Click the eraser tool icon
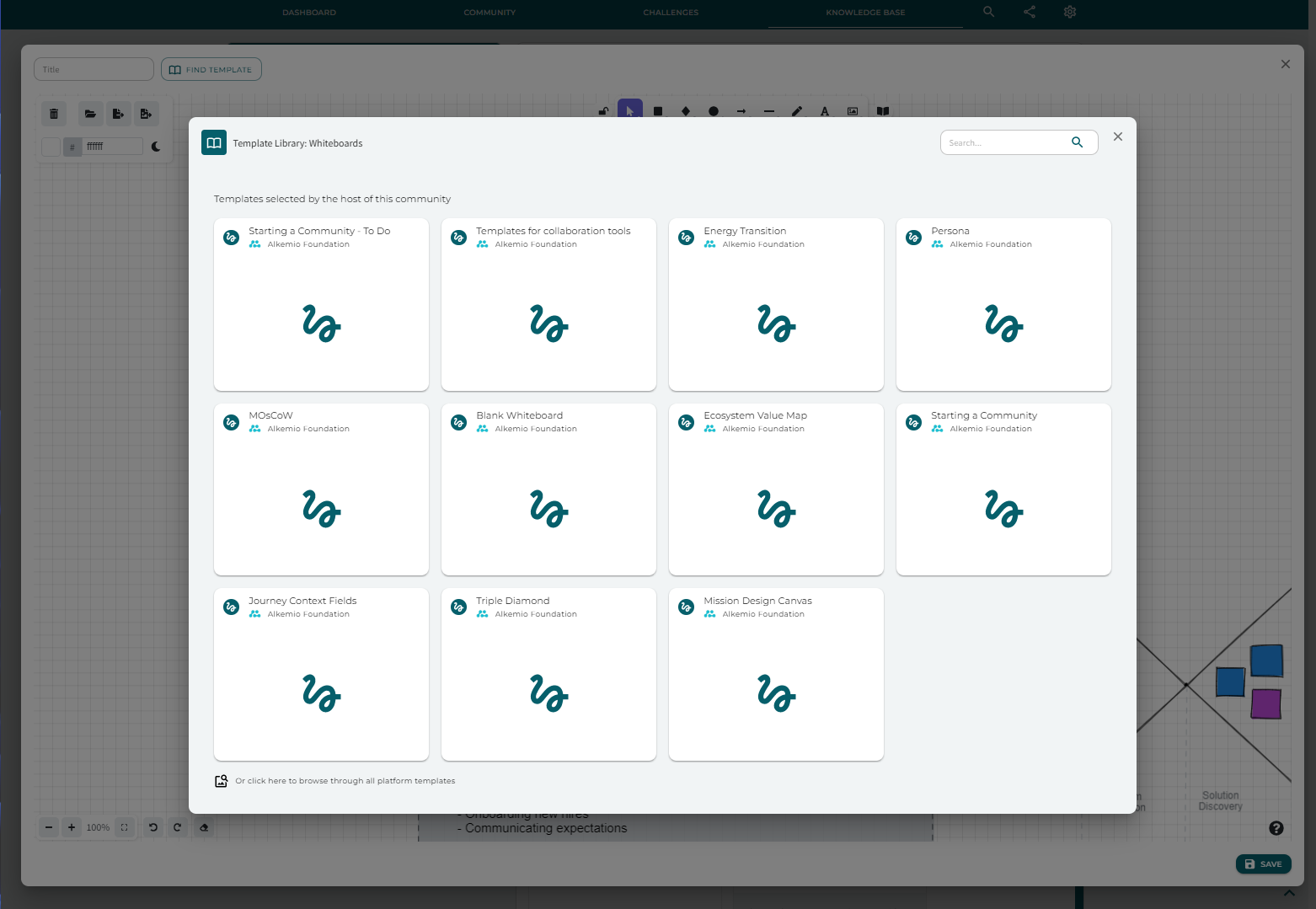Viewport: 1316px width, 909px height. (x=204, y=827)
